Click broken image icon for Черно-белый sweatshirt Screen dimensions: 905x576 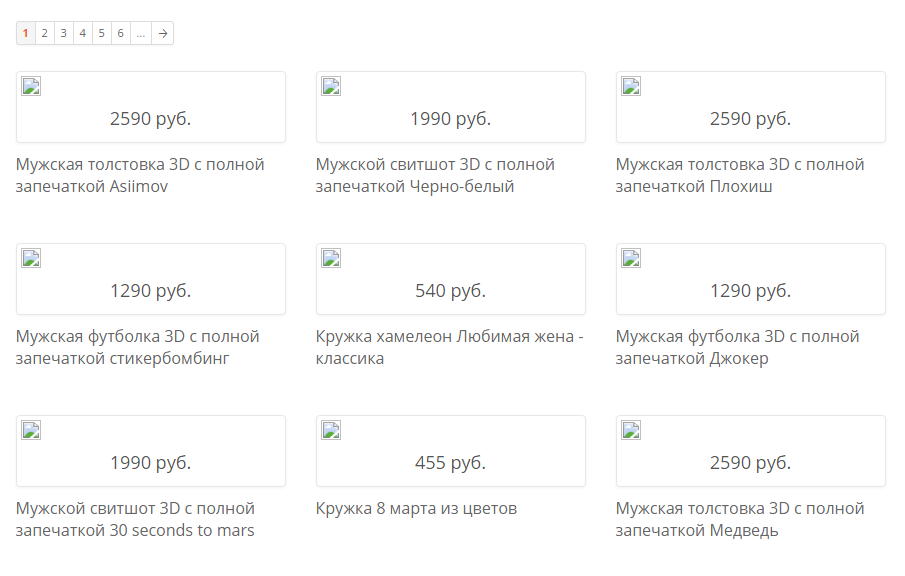331,86
